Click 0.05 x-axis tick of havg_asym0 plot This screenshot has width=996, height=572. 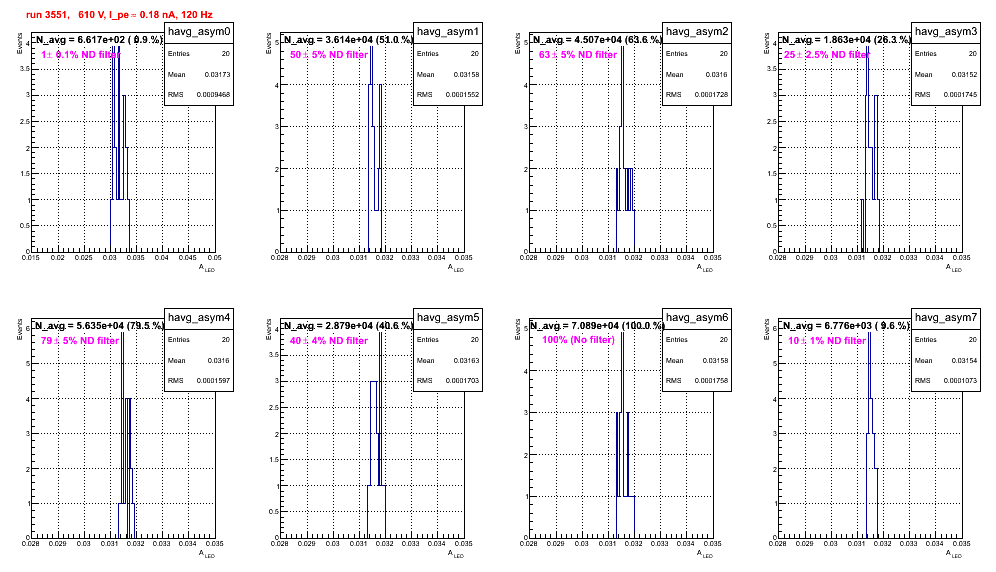(x=215, y=257)
